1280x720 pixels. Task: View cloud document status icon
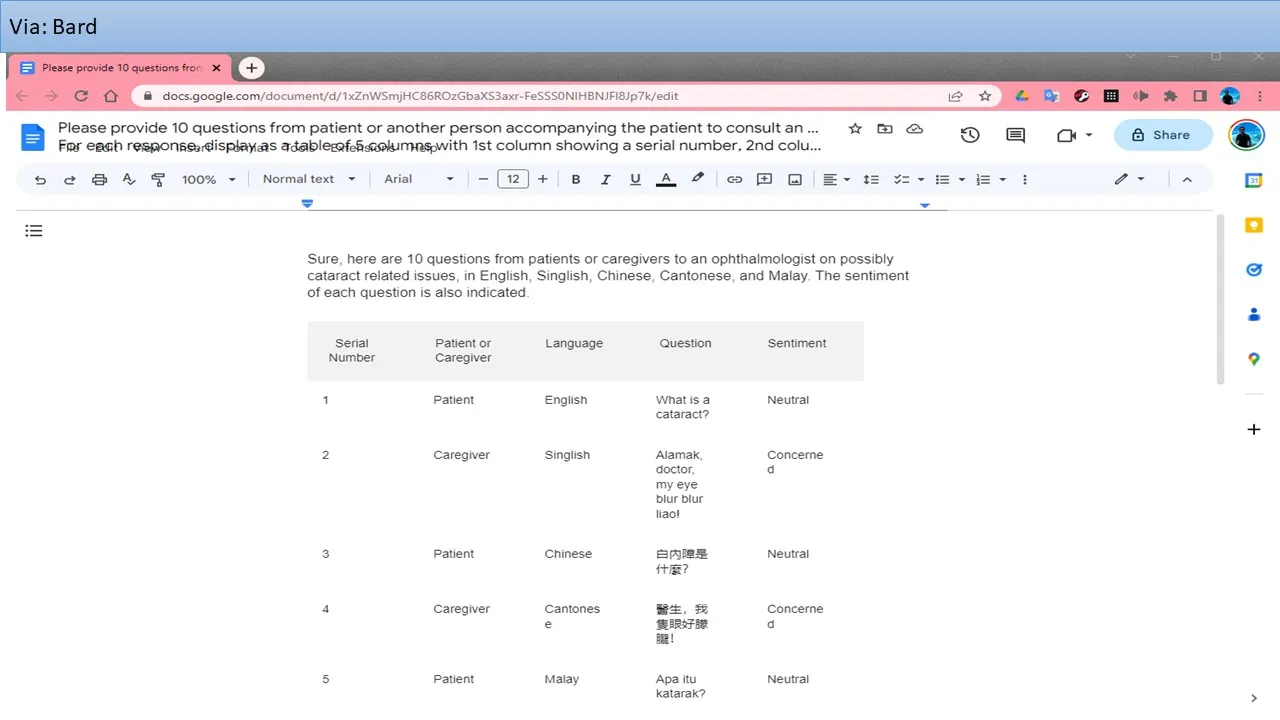click(914, 129)
